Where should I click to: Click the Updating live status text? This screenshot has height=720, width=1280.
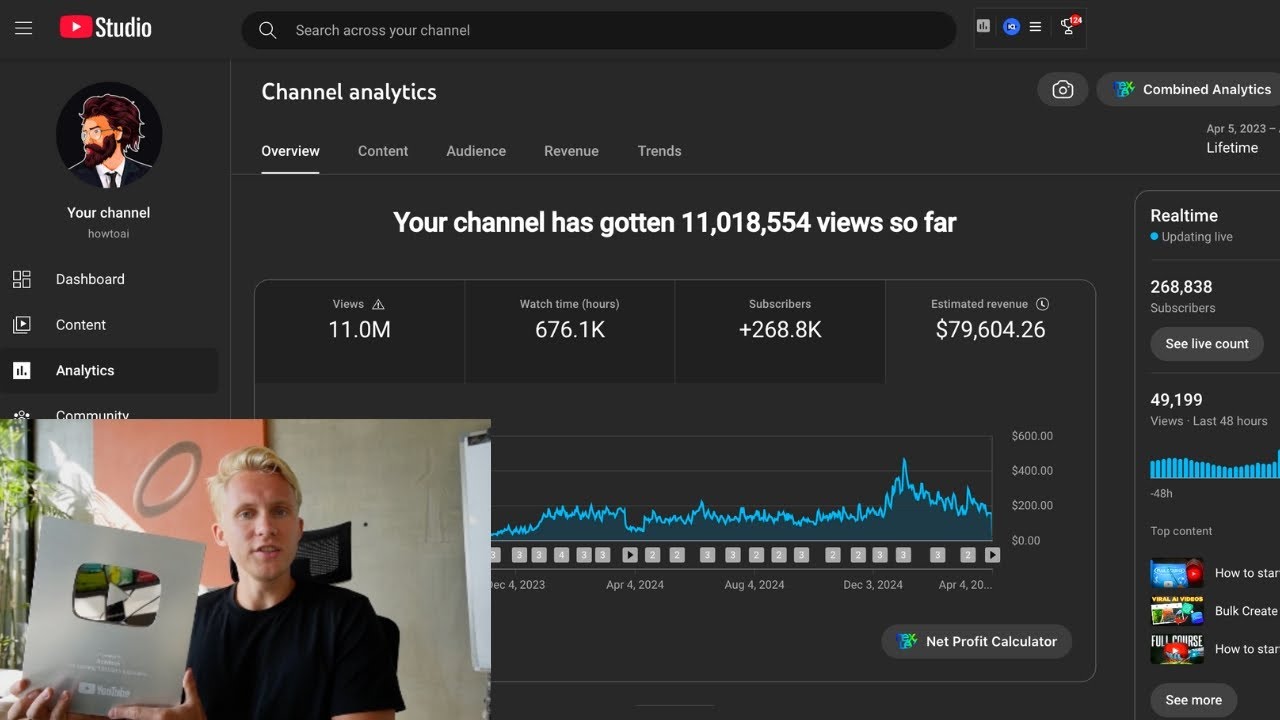point(1196,237)
